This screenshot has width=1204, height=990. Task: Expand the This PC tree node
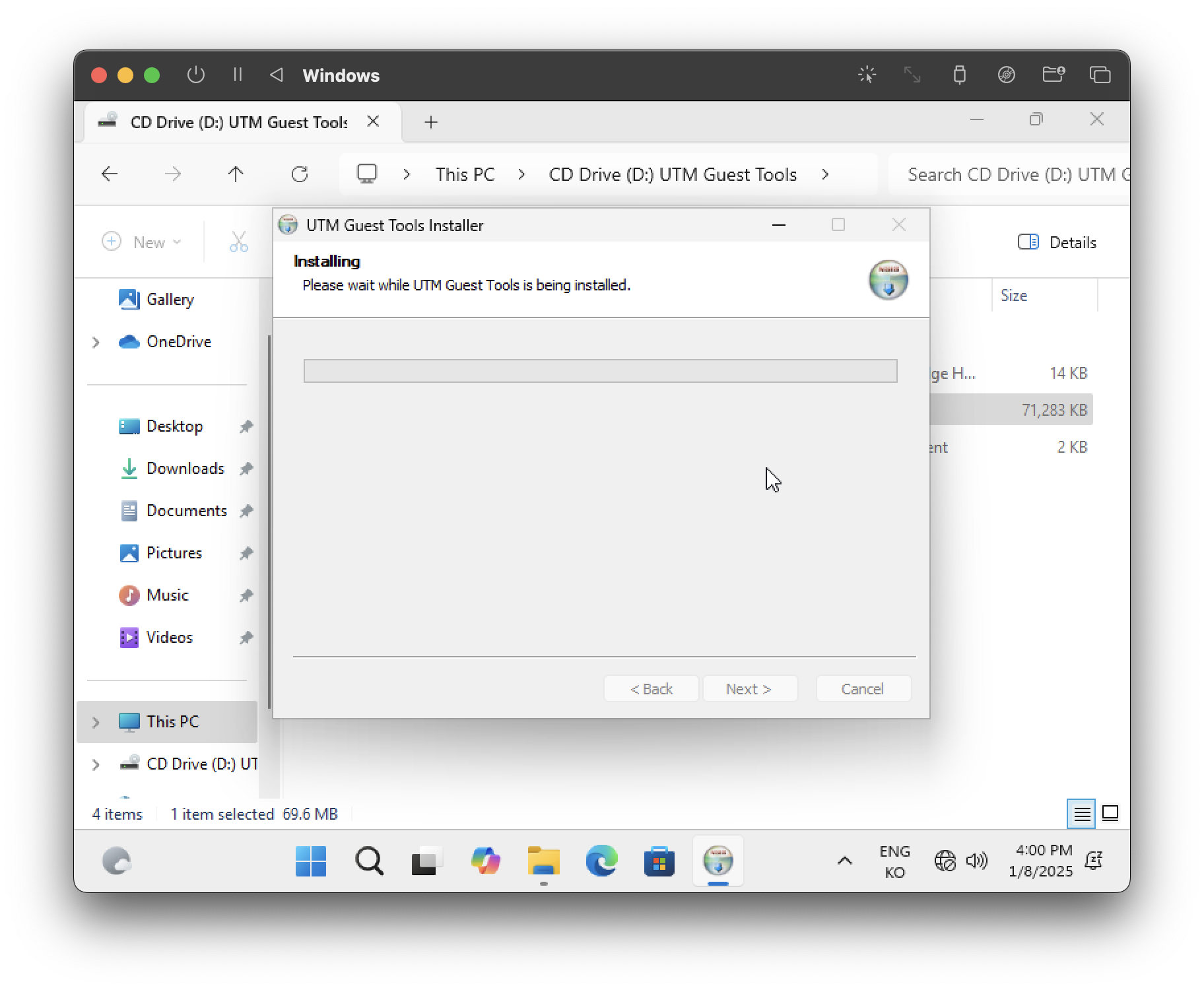click(x=96, y=722)
